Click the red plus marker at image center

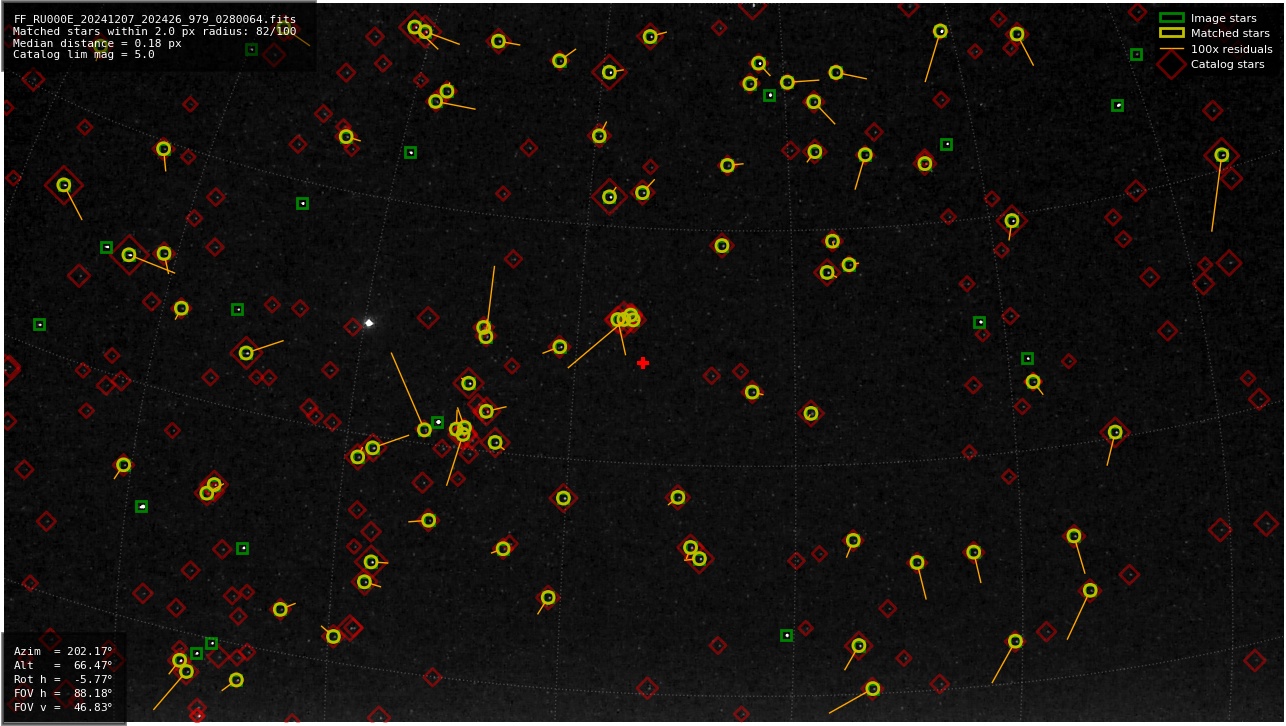tap(643, 363)
